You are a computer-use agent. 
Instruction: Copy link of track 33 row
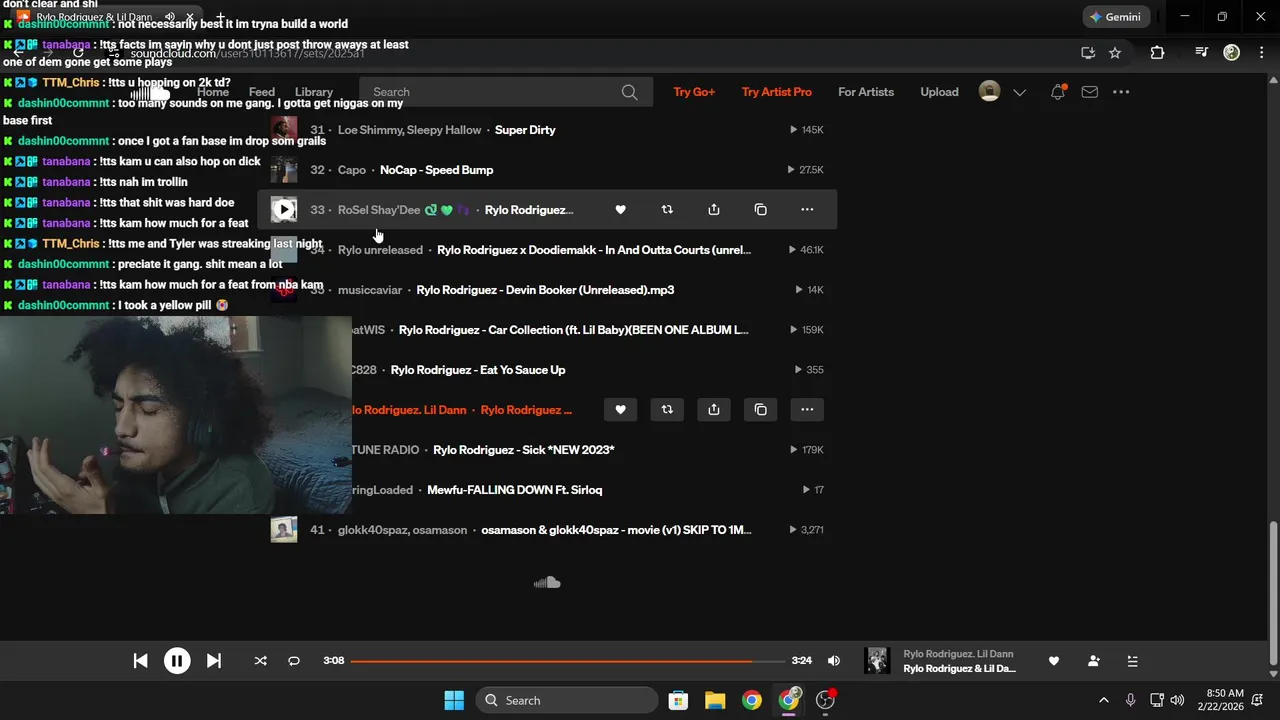coord(761,210)
